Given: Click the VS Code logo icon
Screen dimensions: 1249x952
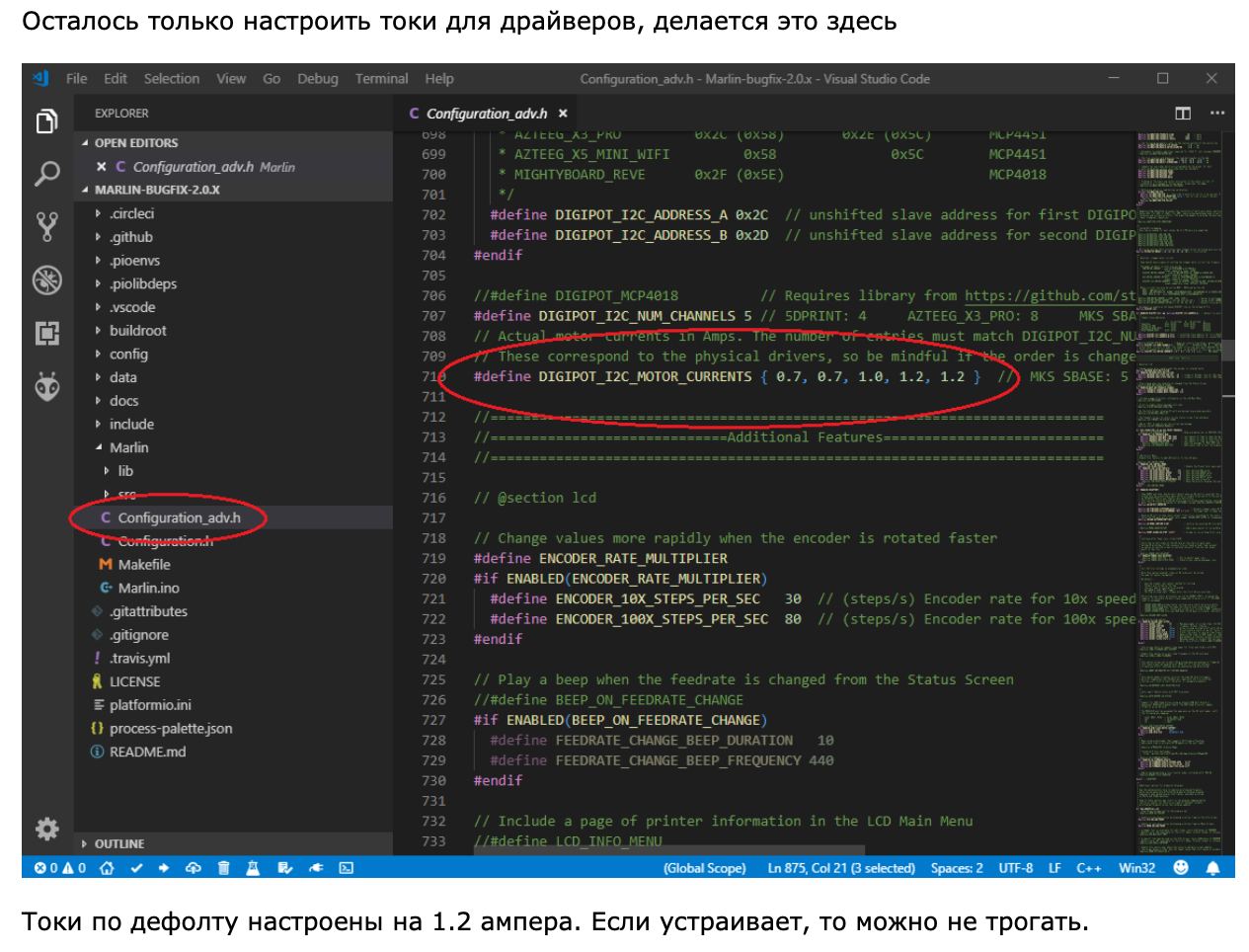Looking at the screenshot, I should pos(41,78).
